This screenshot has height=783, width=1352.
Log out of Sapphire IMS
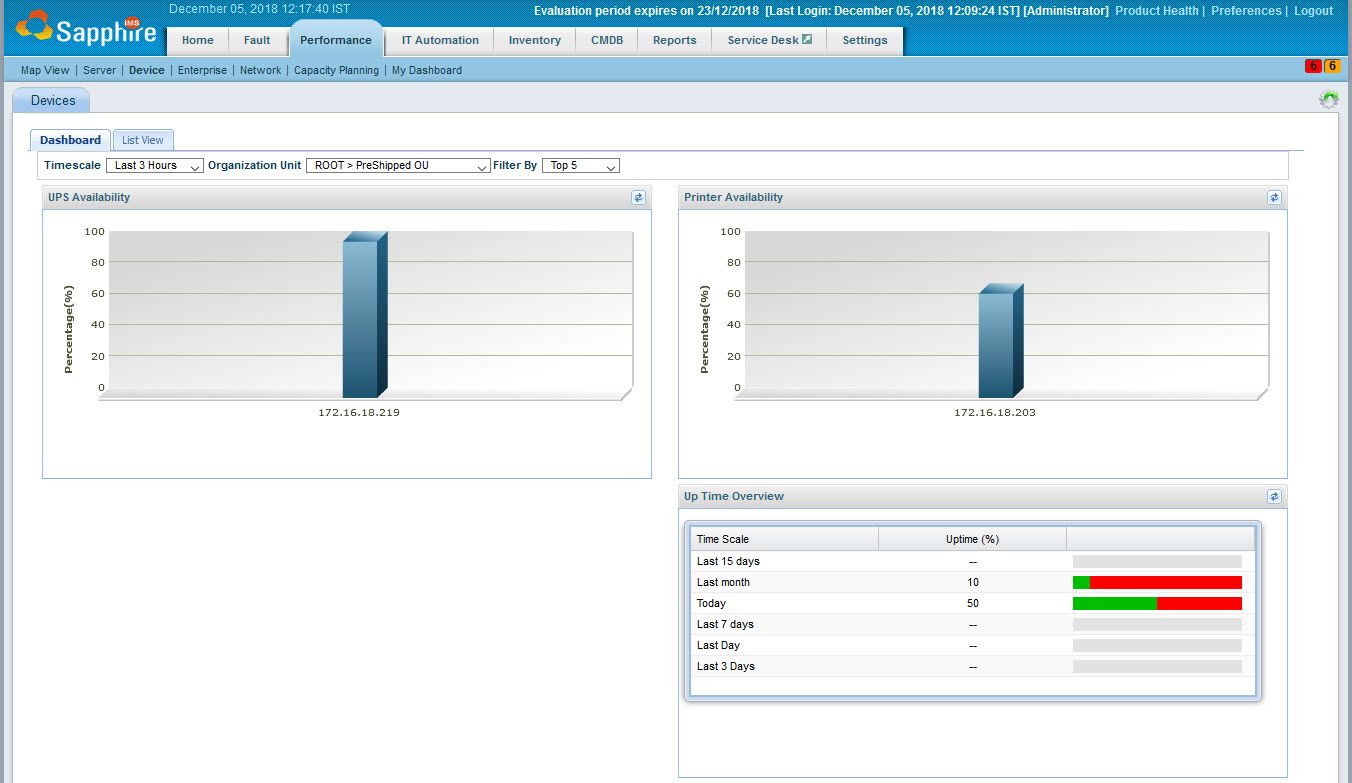[1313, 10]
